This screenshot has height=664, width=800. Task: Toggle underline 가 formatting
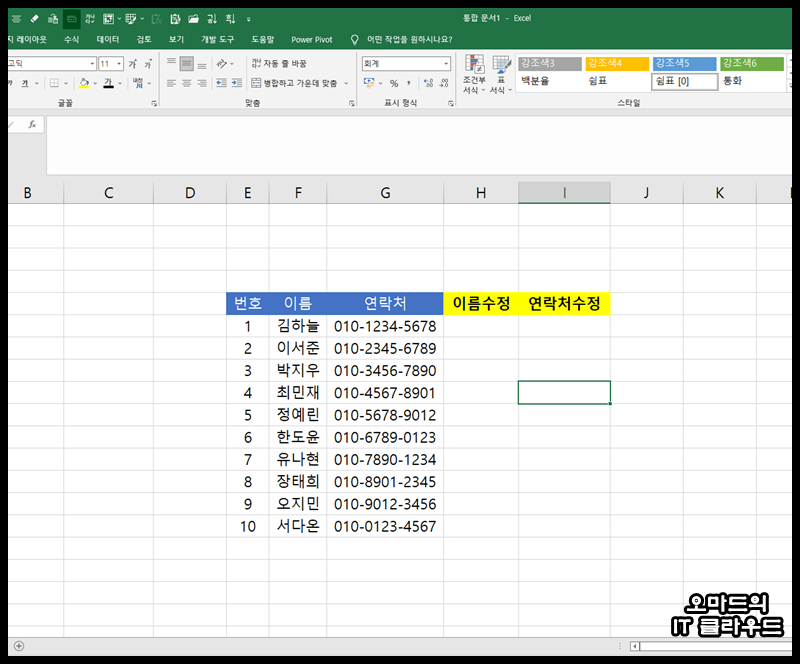(24, 83)
